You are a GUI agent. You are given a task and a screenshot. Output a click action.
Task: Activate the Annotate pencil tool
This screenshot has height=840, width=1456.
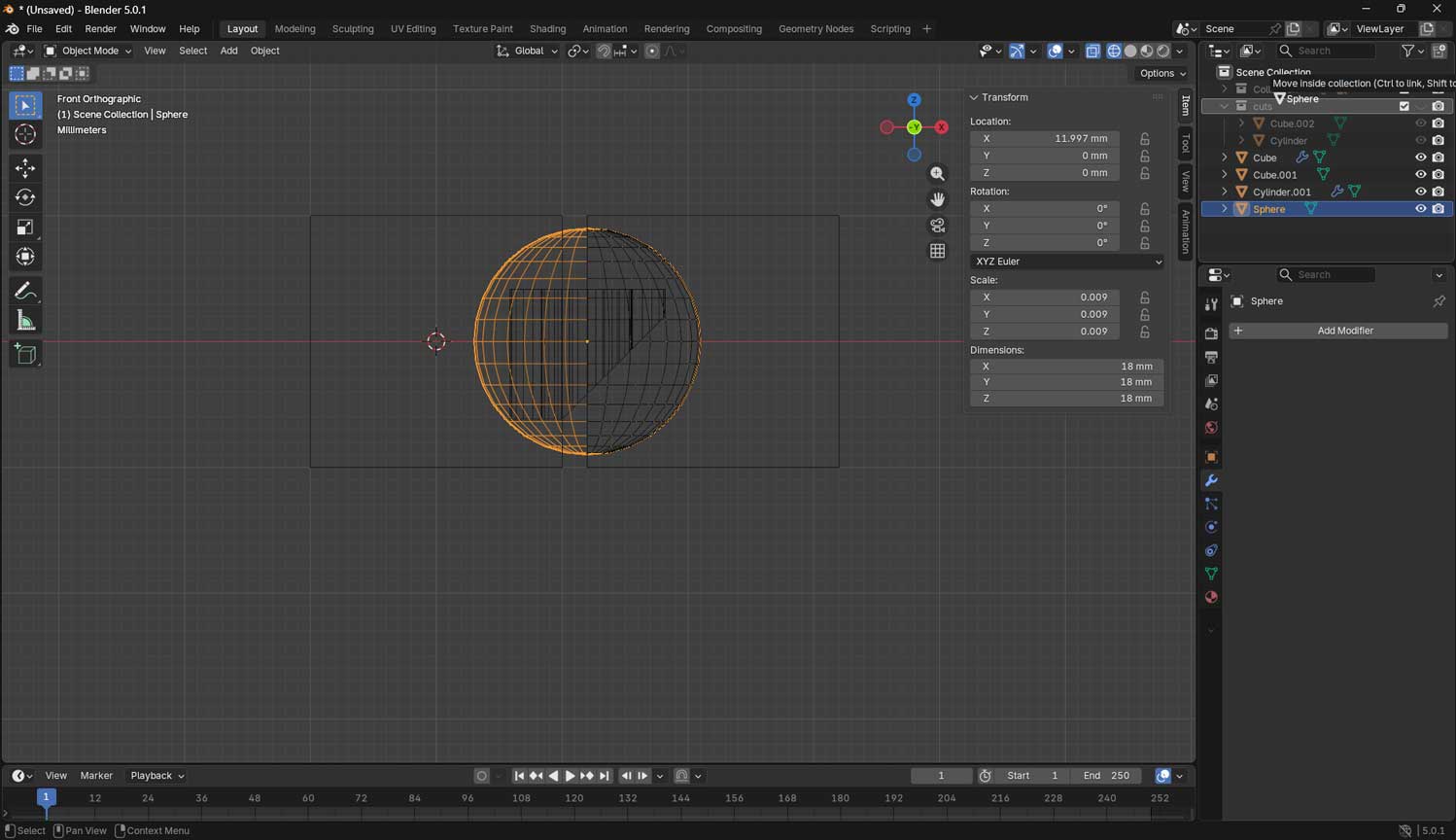pyautogui.click(x=25, y=291)
